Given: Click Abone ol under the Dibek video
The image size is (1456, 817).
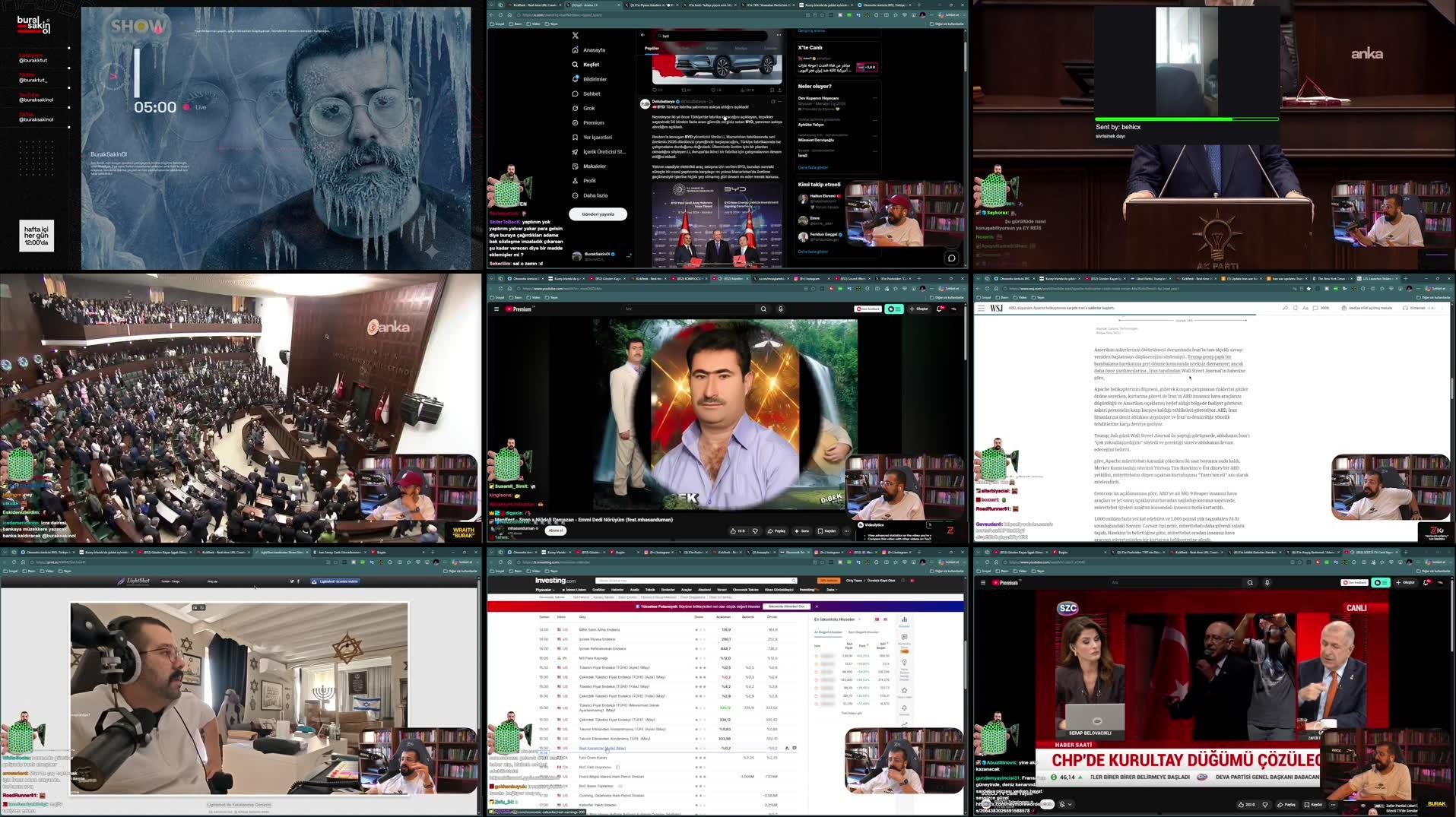Looking at the screenshot, I should (556, 530).
